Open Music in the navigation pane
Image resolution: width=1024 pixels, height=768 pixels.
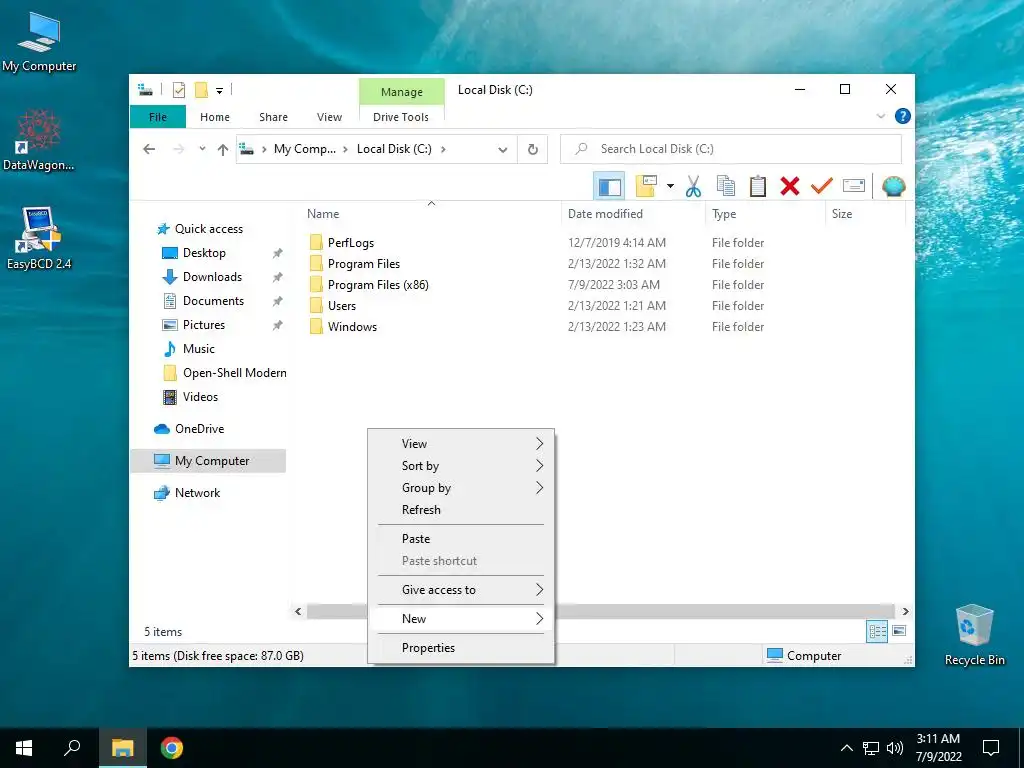[199, 349]
